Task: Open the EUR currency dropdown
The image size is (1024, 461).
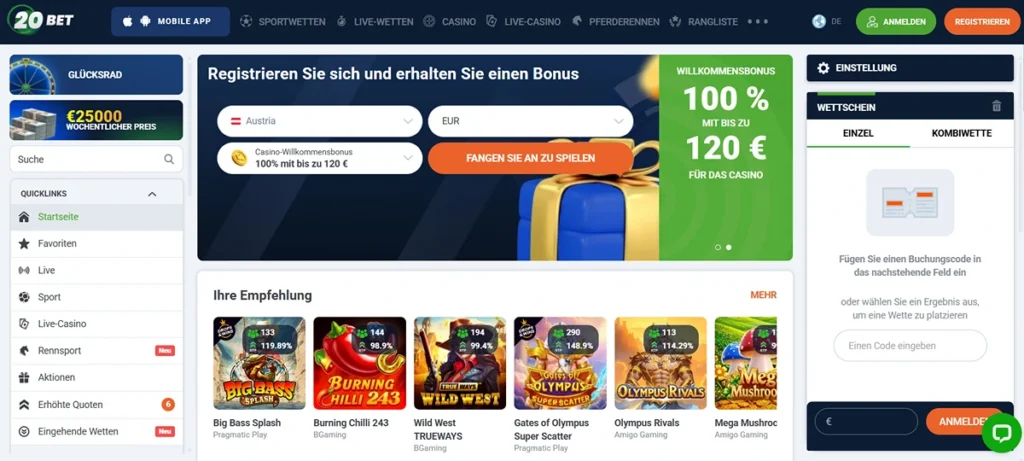Action: coord(530,121)
